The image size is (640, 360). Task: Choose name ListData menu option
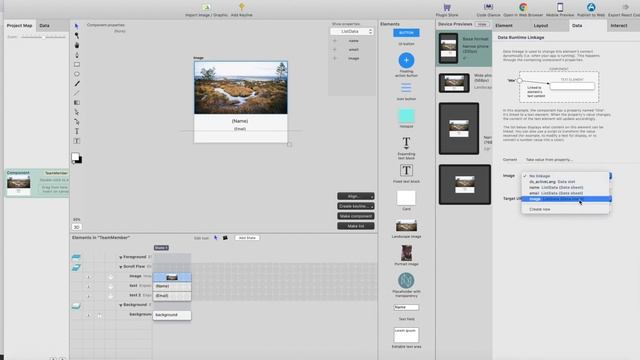[x=566, y=187]
